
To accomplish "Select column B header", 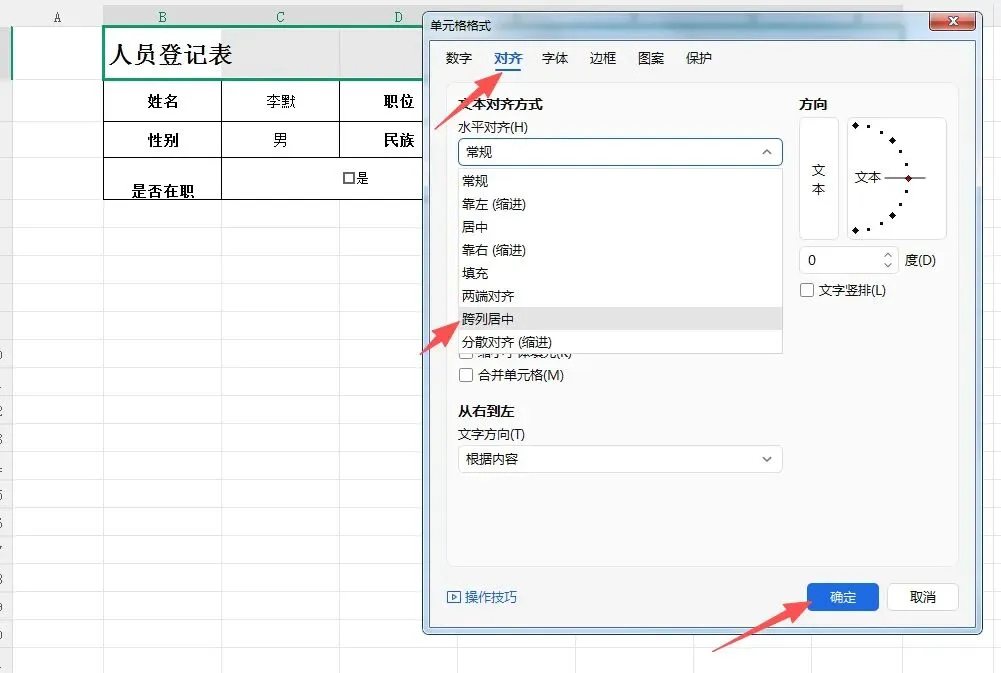I will coord(162,17).
